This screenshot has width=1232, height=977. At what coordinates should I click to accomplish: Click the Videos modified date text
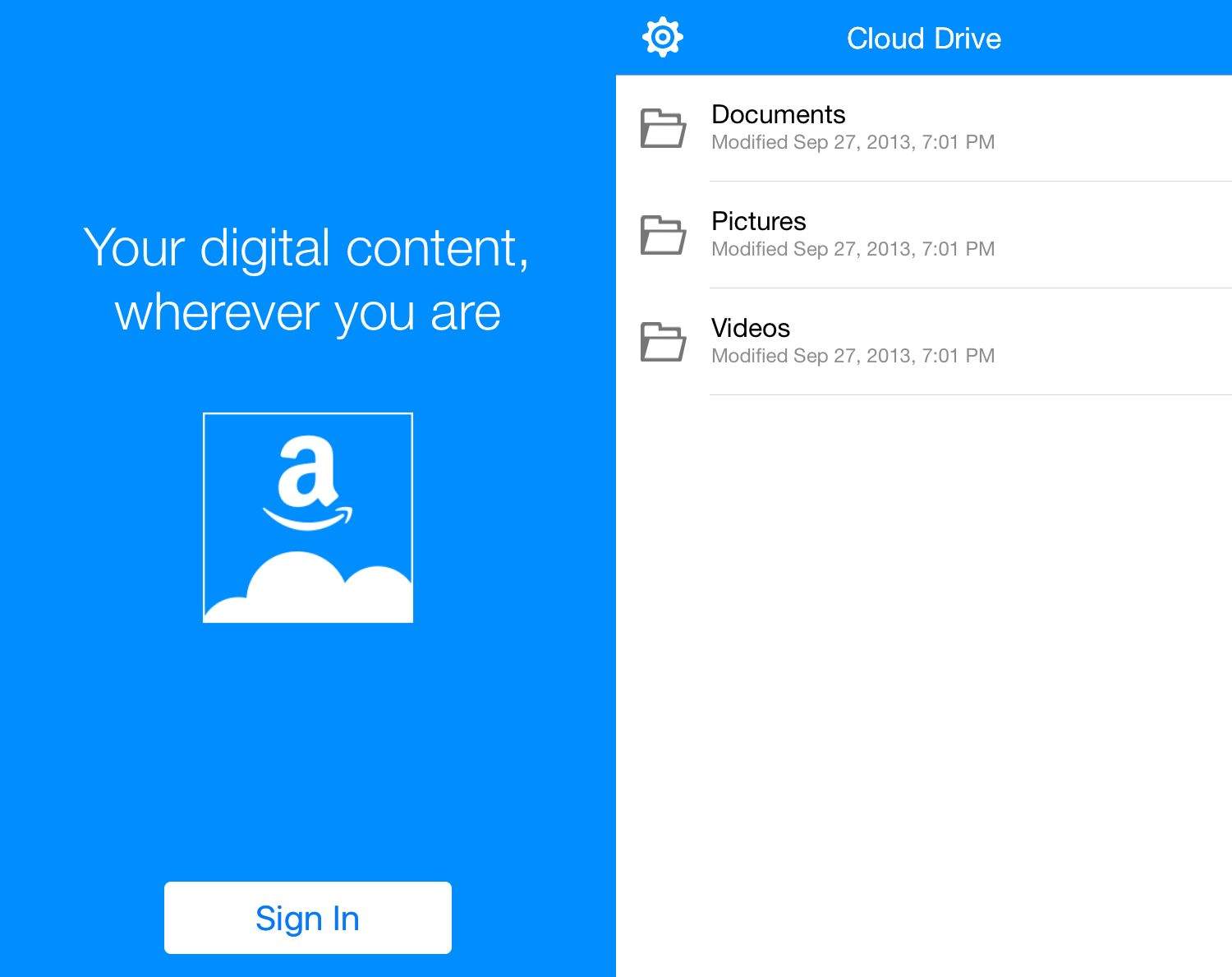(x=853, y=356)
